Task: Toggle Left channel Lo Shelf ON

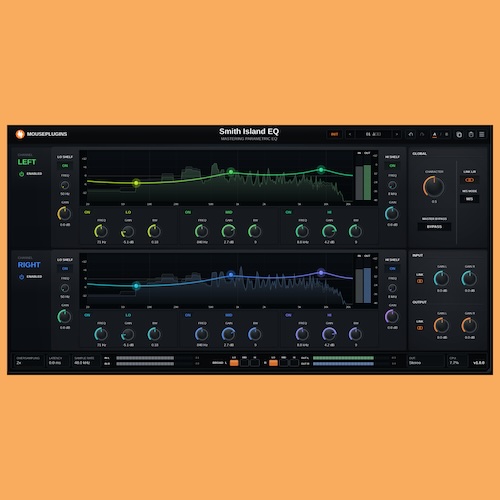Action: click(x=65, y=166)
